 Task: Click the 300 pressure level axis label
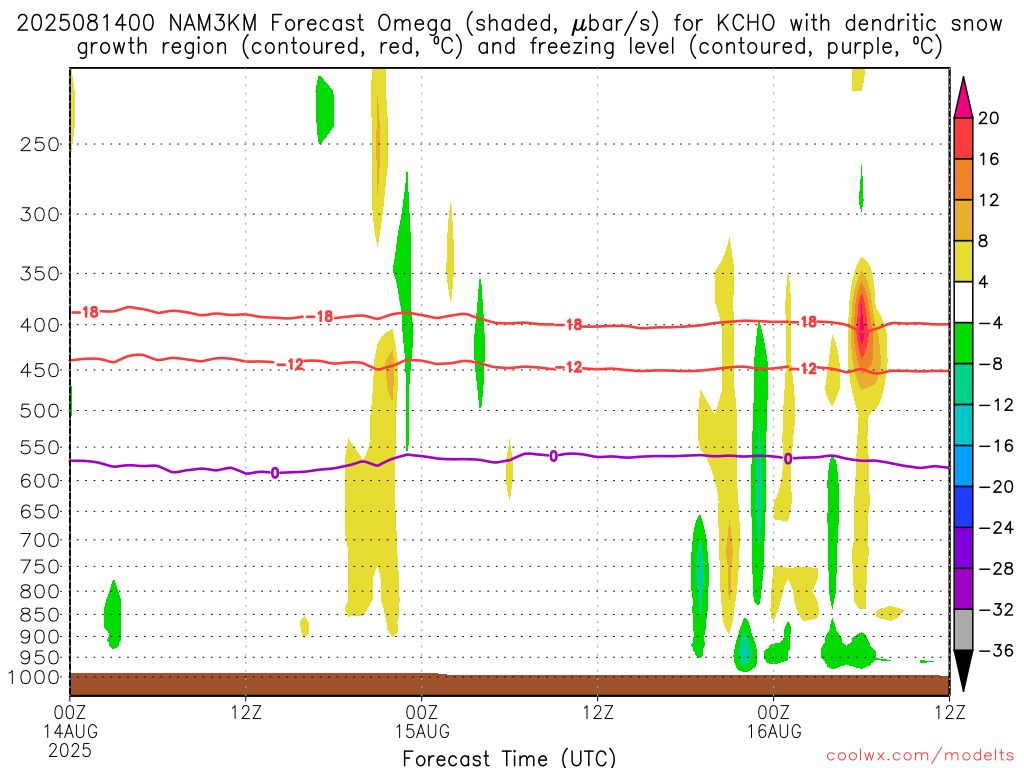(x=40, y=214)
